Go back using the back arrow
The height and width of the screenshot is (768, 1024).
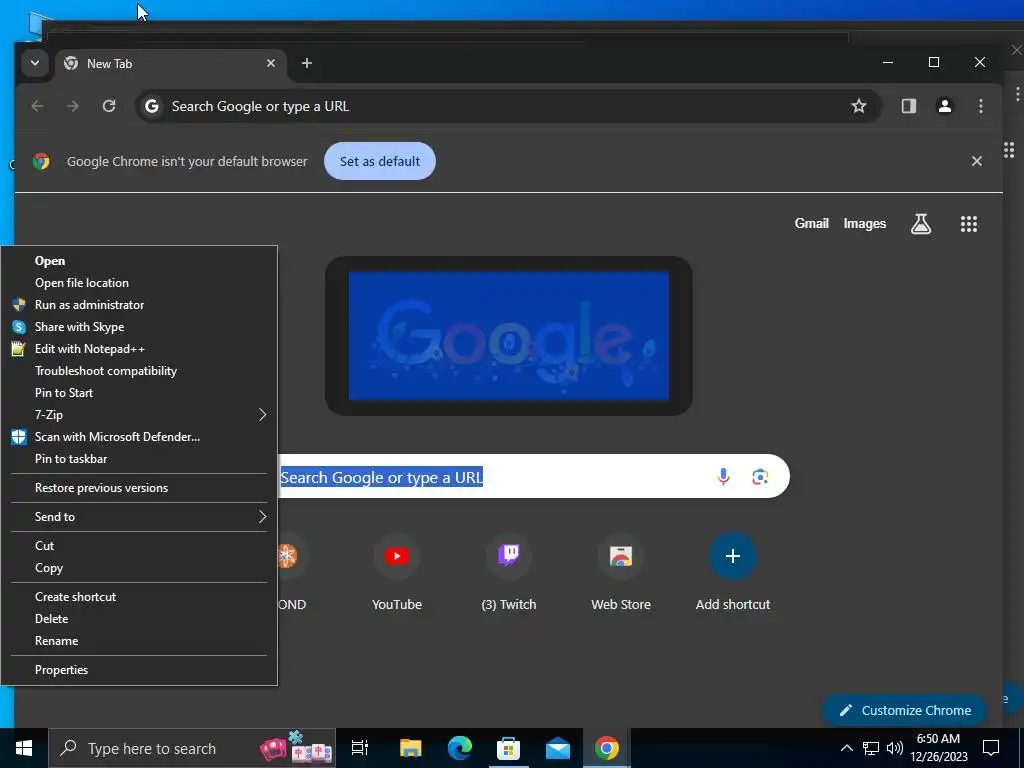(37, 106)
